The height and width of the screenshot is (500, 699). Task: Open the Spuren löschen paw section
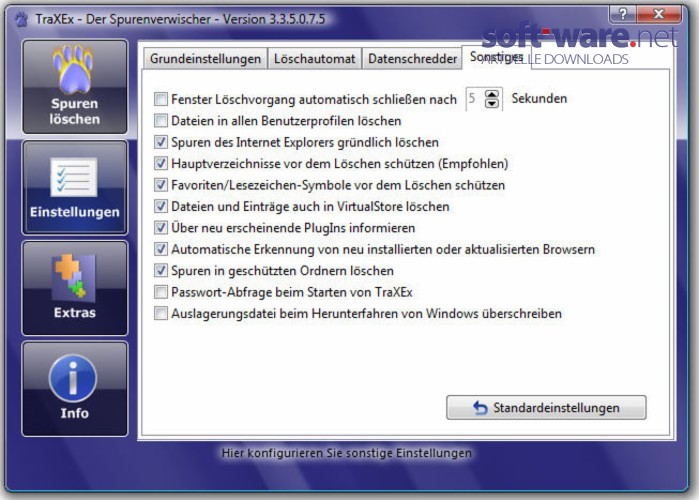pos(75,87)
